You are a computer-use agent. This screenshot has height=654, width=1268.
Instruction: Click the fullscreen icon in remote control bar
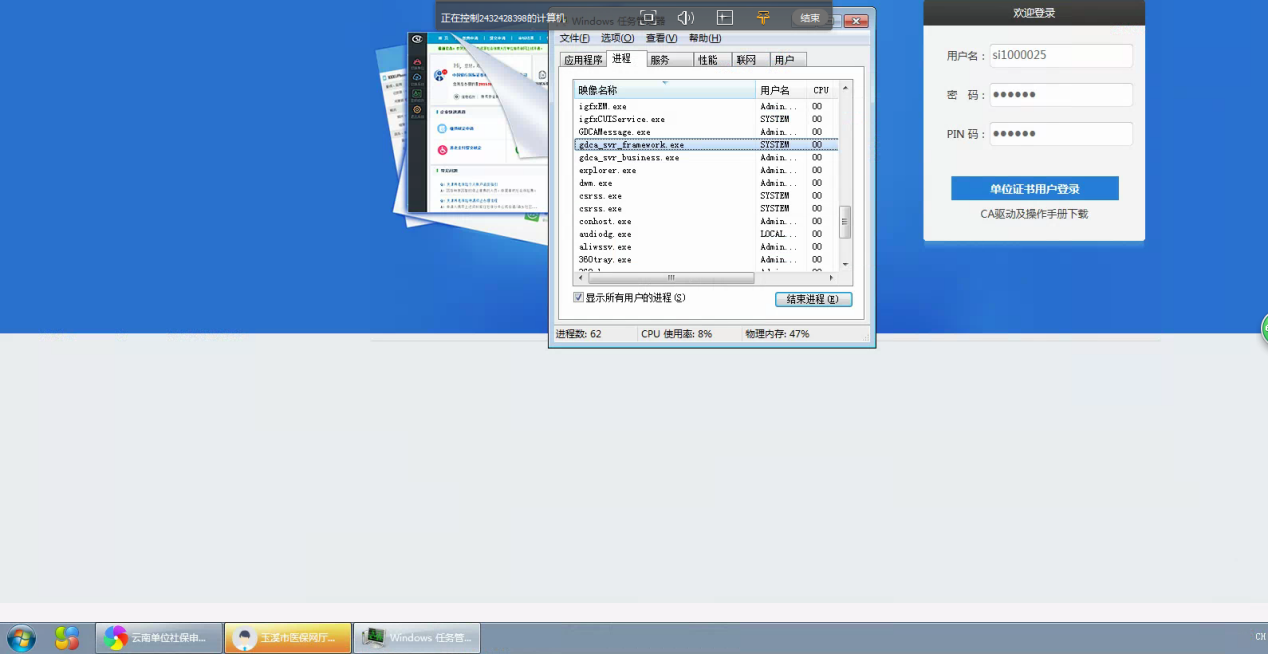tap(648, 17)
